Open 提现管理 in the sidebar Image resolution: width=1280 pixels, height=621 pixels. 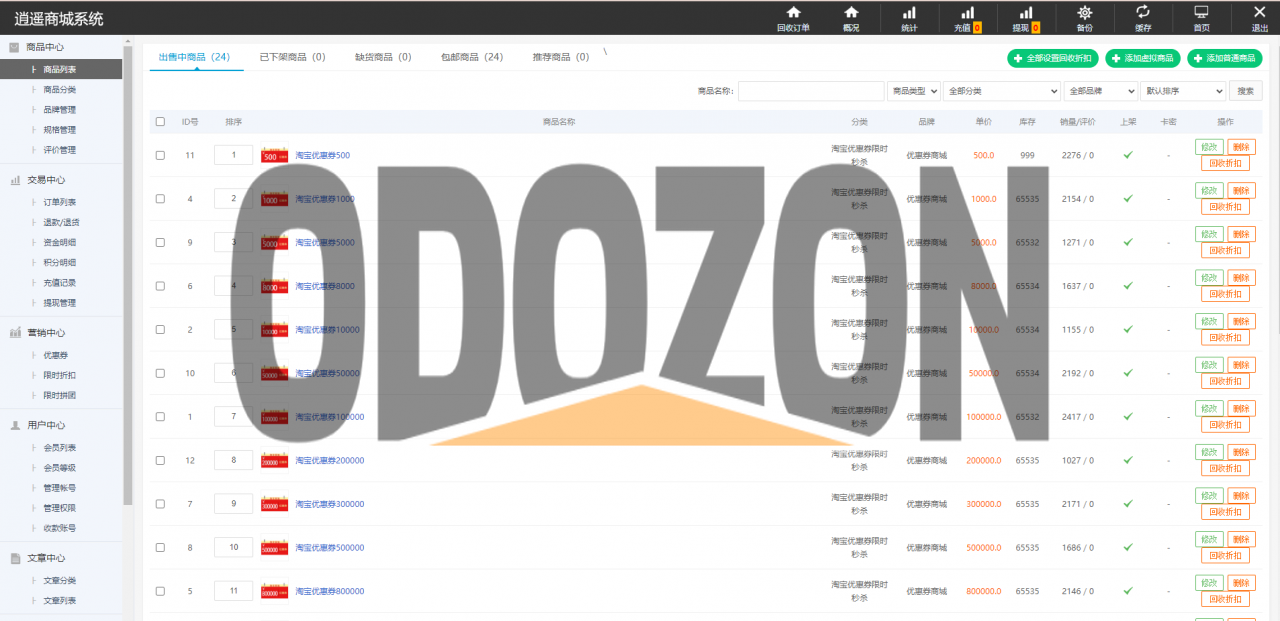59,303
